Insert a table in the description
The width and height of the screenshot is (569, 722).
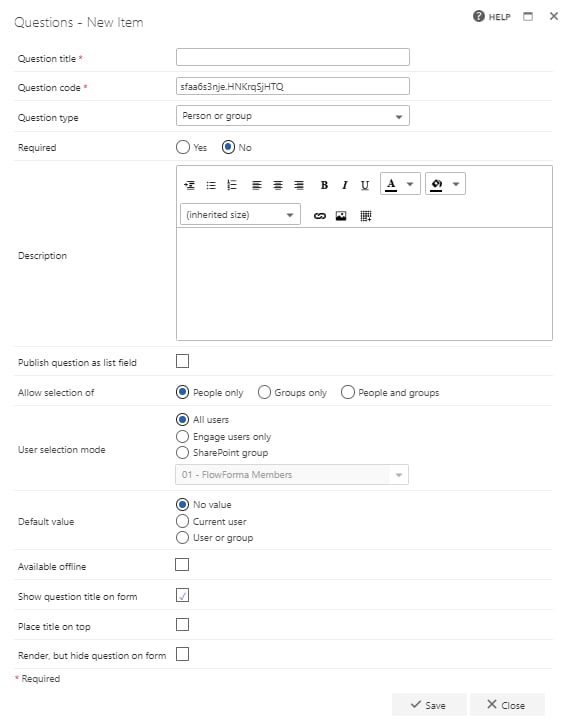[x=366, y=215]
